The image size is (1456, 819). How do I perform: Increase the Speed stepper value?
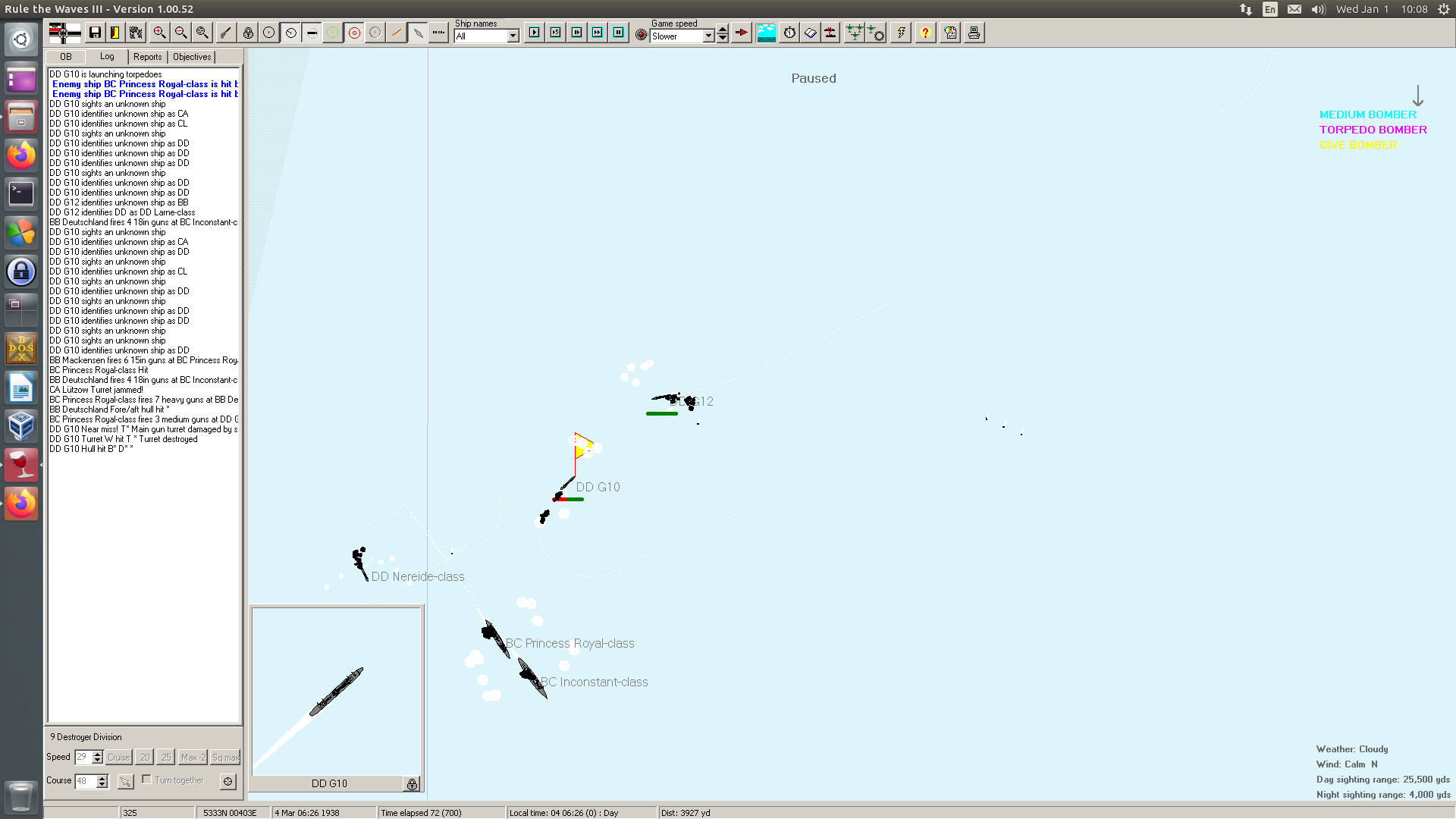[x=97, y=754]
